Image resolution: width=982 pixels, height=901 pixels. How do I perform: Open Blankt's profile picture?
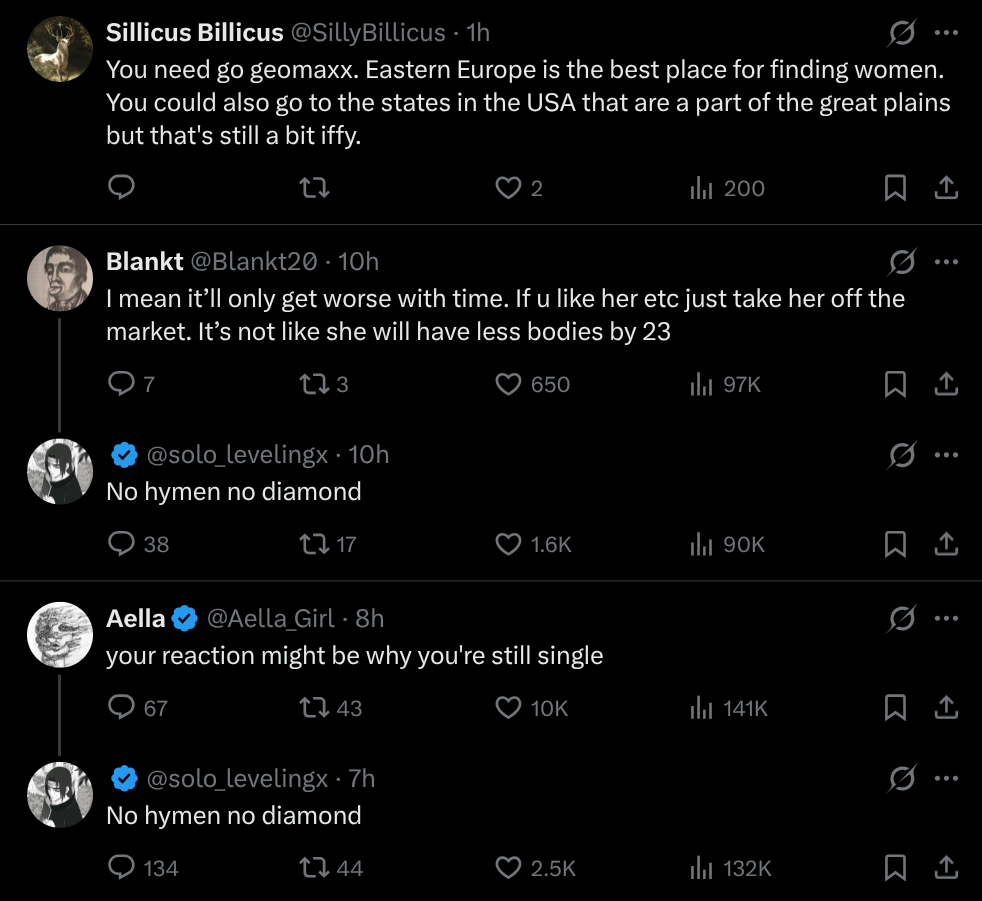59,277
